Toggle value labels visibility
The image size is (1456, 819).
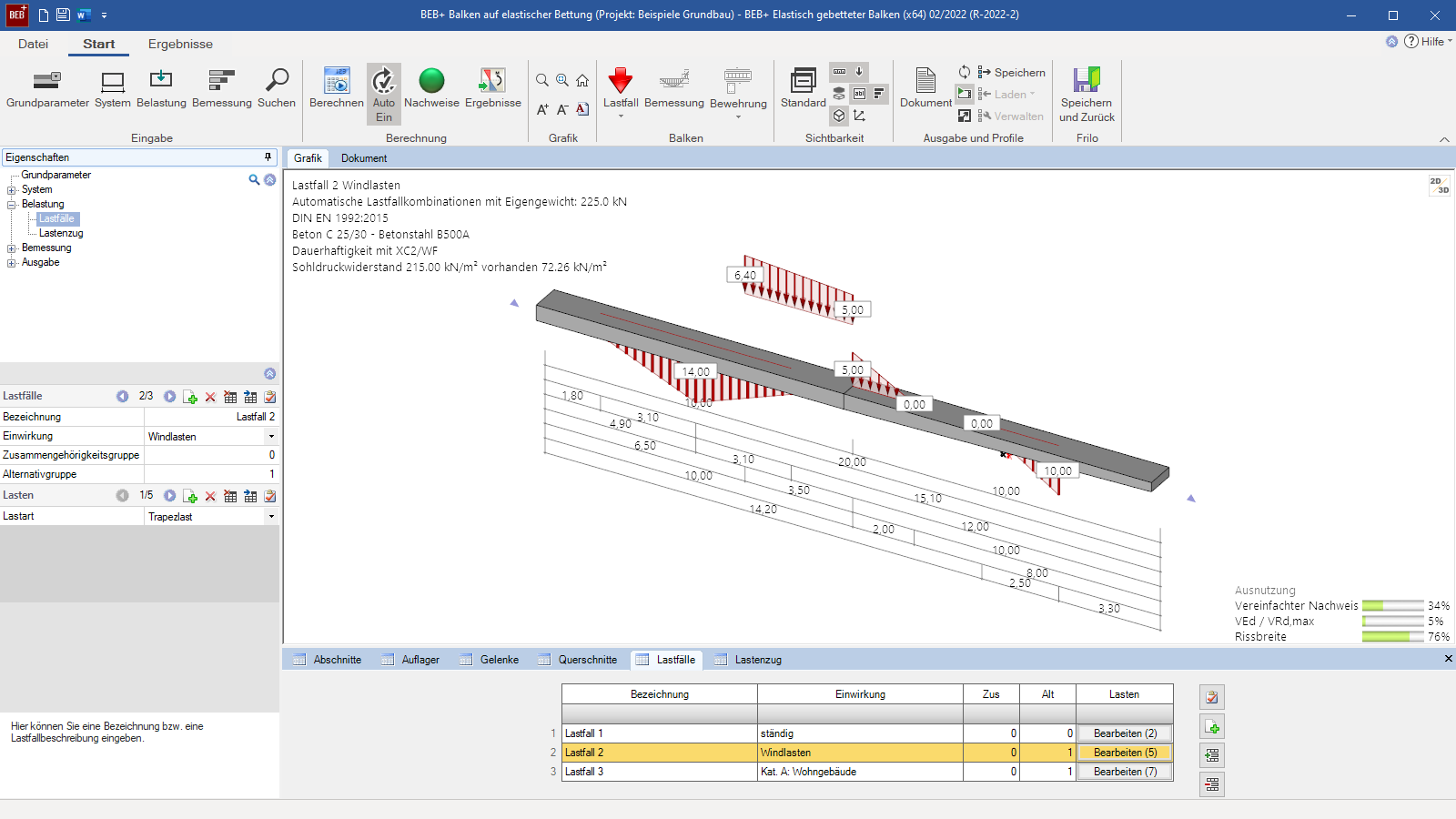859,94
